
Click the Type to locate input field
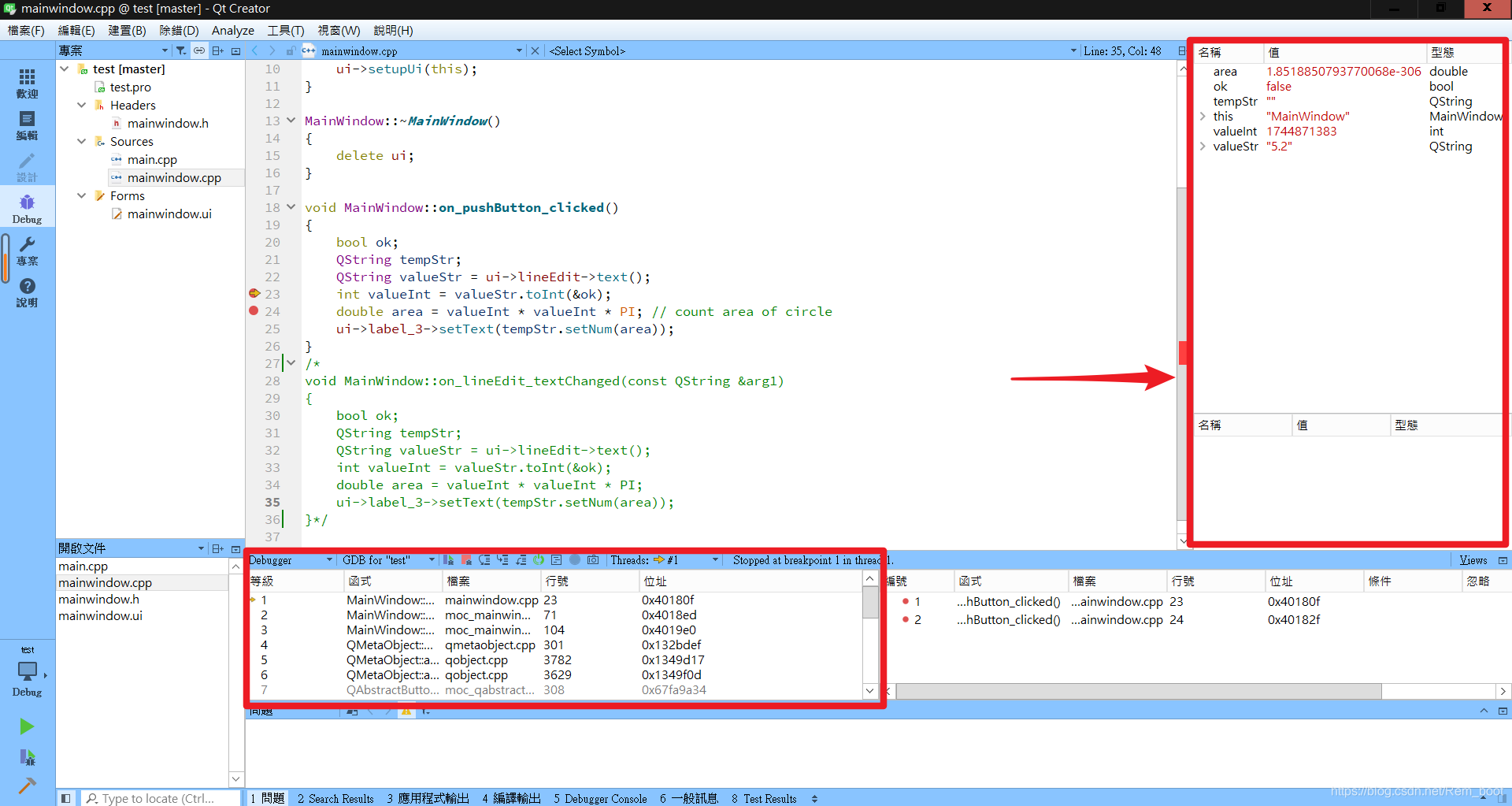(161, 798)
